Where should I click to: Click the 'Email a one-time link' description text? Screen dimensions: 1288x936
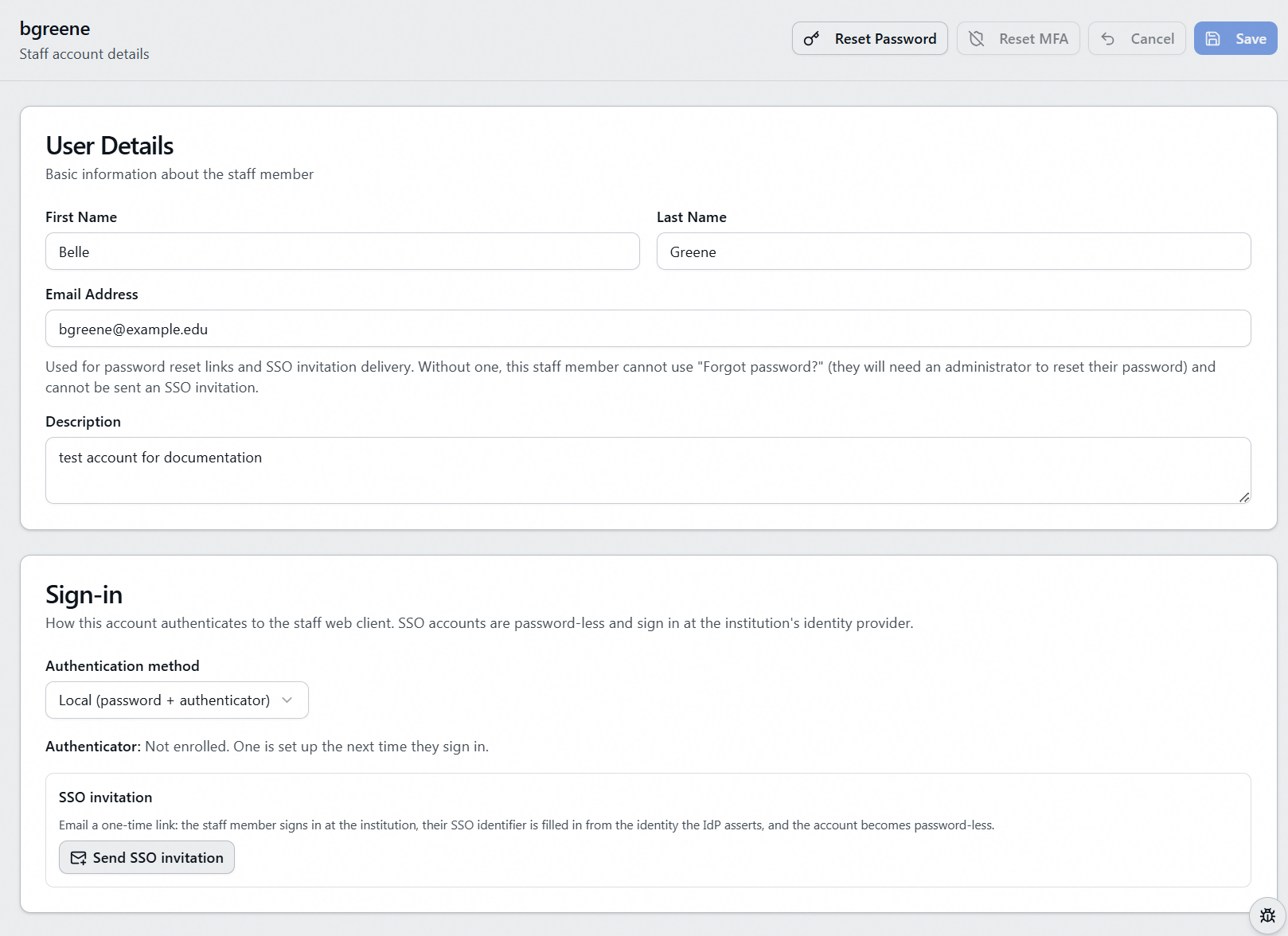point(526,825)
